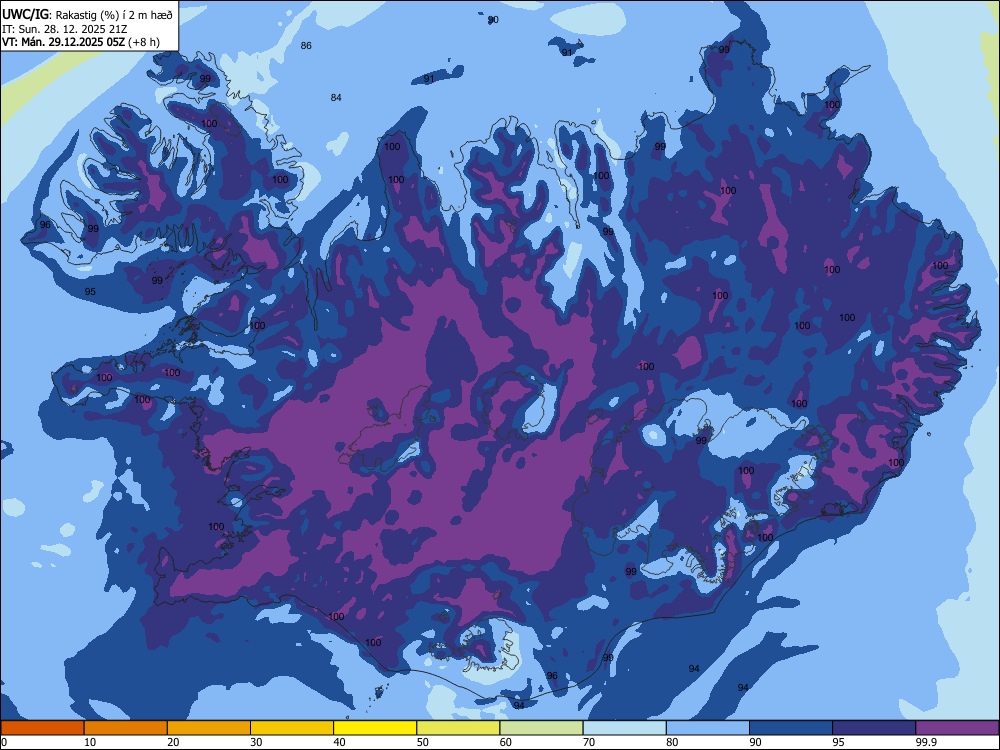Click the 60–70% pale green legend swatch
Image resolution: width=1000 pixels, height=750 pixels.
click(541, 728)
